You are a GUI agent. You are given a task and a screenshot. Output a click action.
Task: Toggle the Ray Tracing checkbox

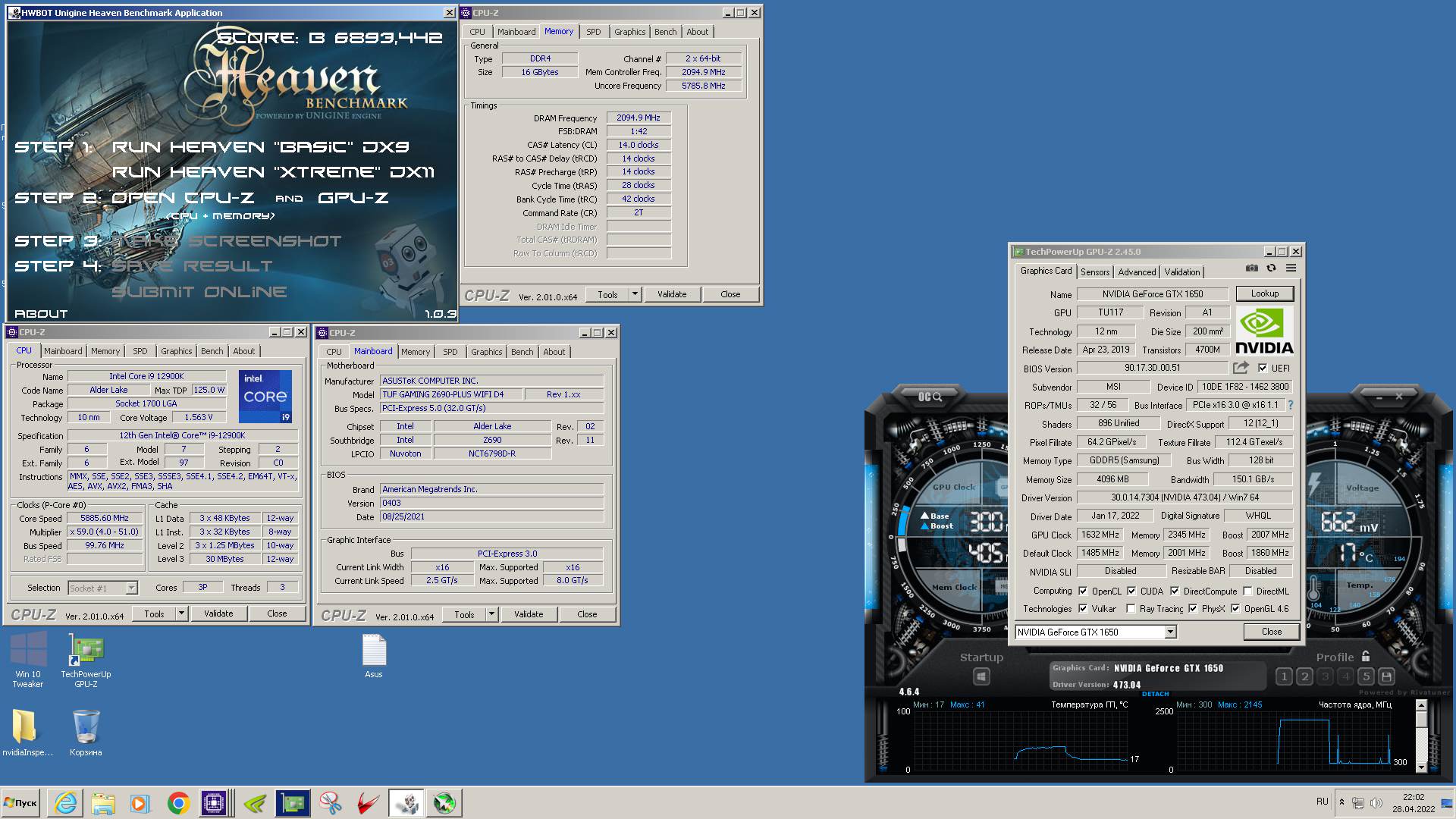point(1131,608)
